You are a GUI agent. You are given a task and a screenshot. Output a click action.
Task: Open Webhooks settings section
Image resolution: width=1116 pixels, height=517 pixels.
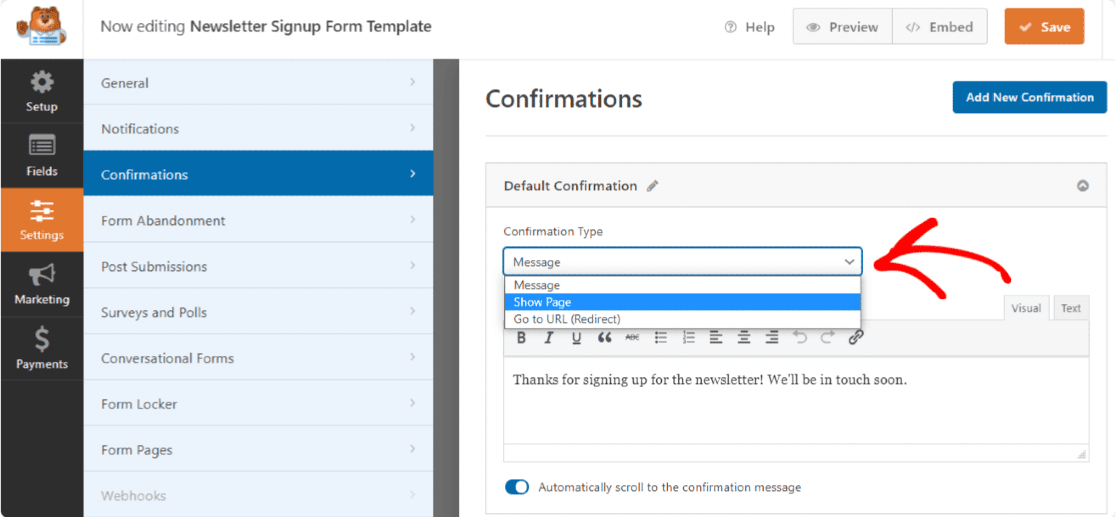pos(258,495)
